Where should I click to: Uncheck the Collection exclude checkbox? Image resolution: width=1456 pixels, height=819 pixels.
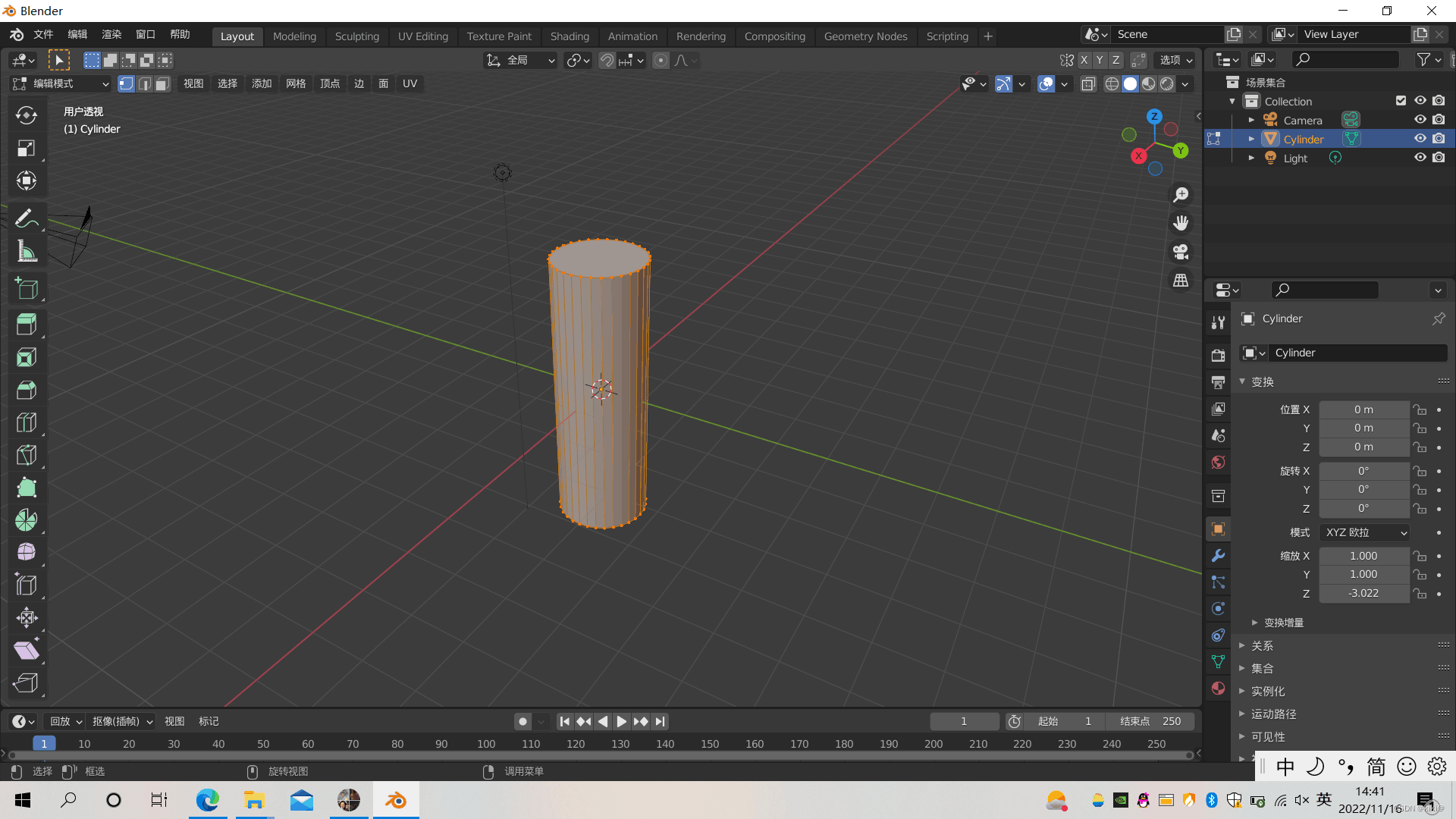pos(1401,101)
